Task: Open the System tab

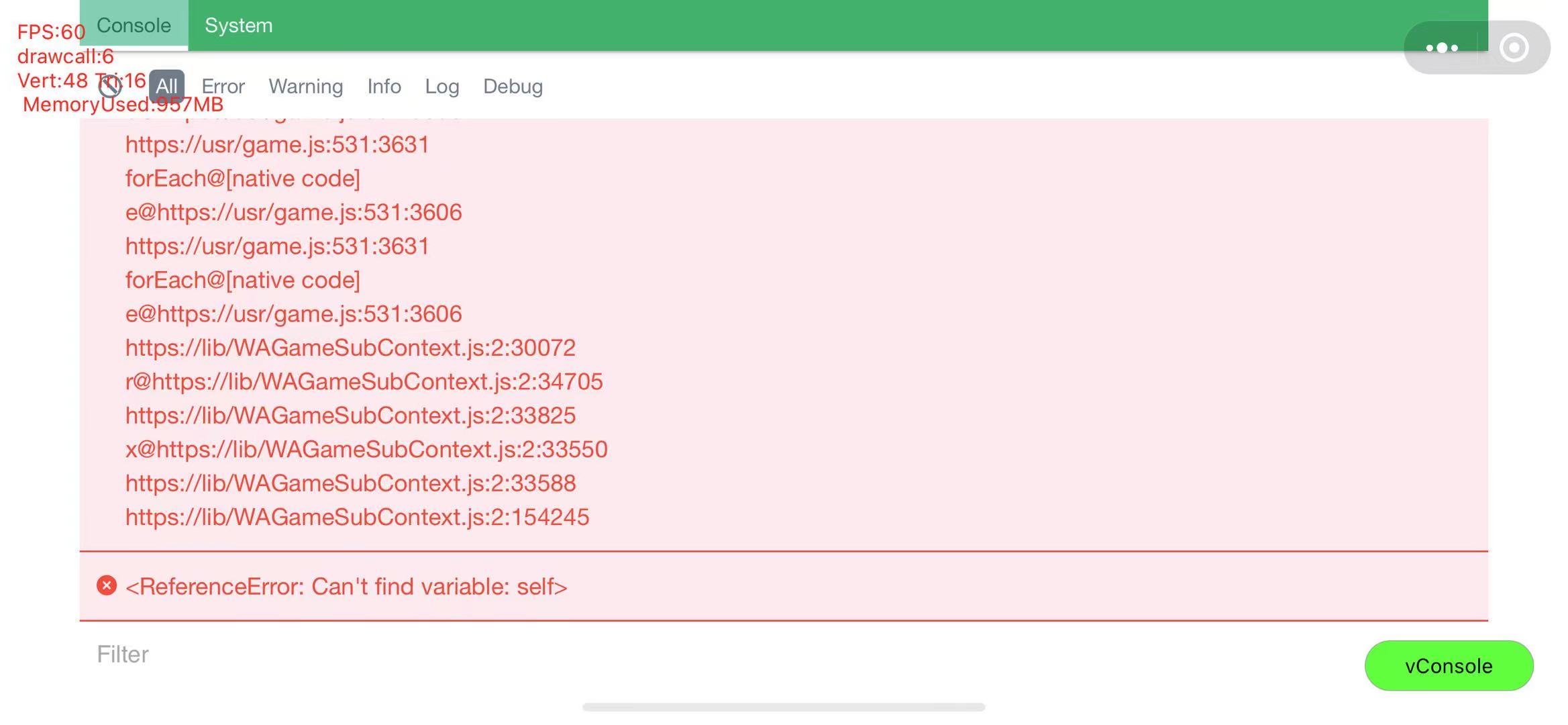Action: point(238,26)
